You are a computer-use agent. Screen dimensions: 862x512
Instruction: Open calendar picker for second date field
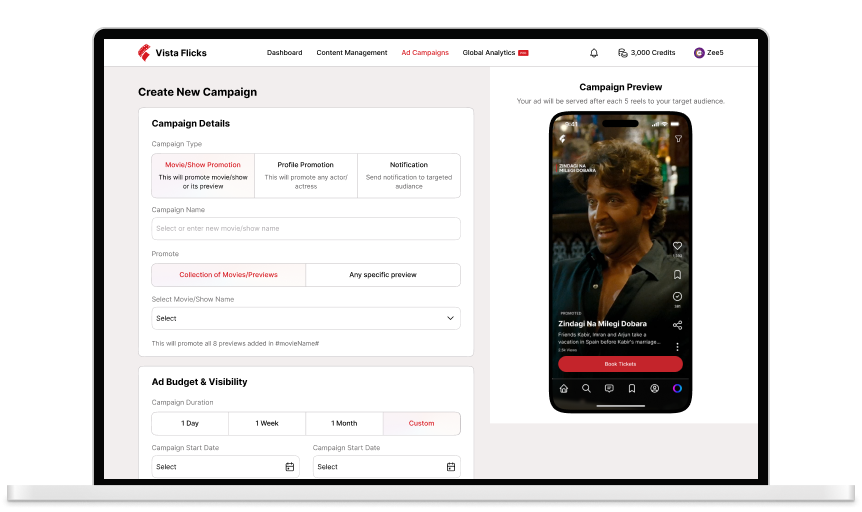coord(451,467)
